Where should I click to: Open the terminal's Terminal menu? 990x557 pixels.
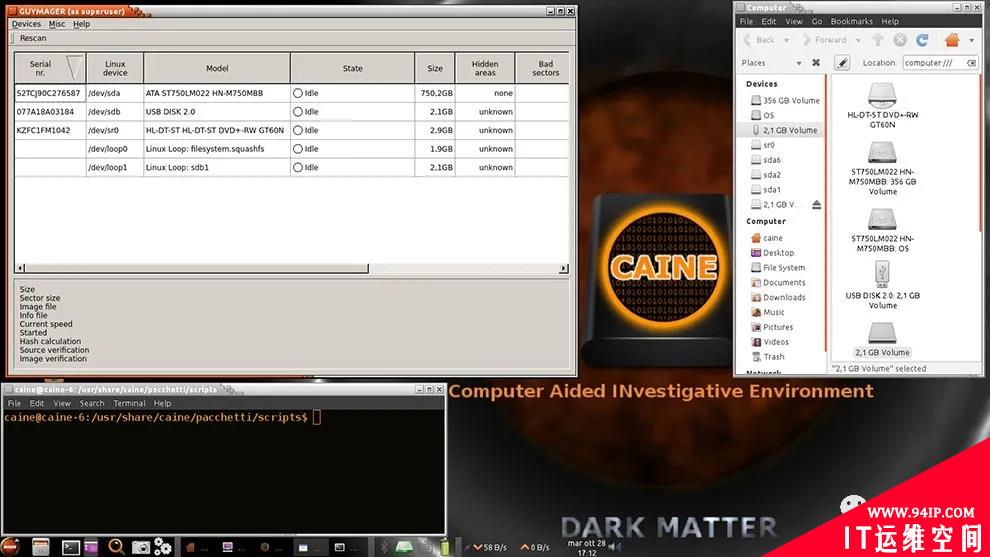[x=129, y=404]
